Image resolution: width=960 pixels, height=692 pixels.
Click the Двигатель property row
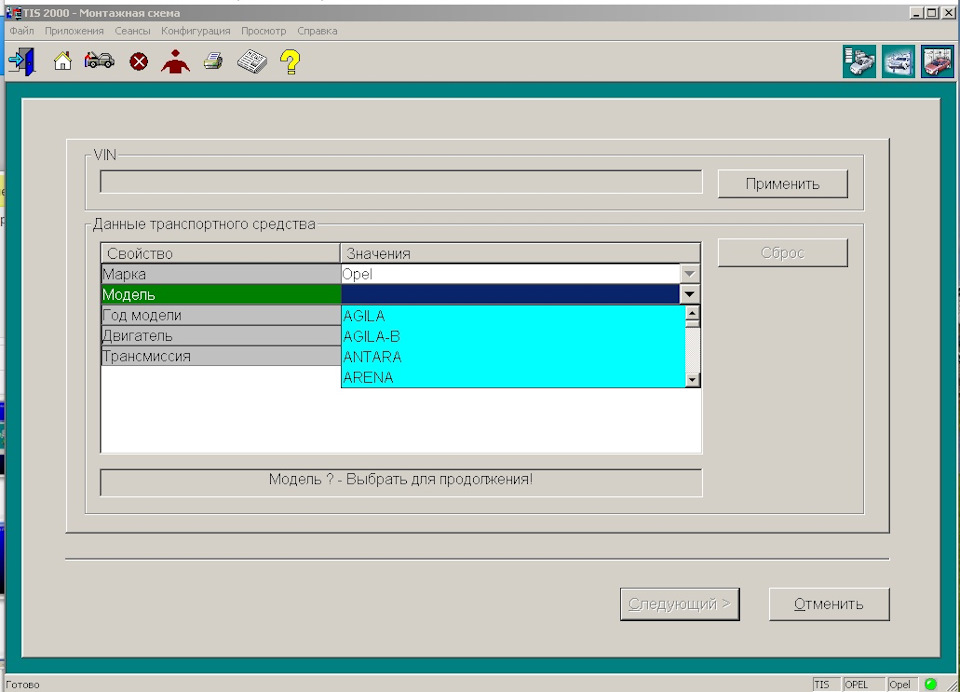[221, 336]
